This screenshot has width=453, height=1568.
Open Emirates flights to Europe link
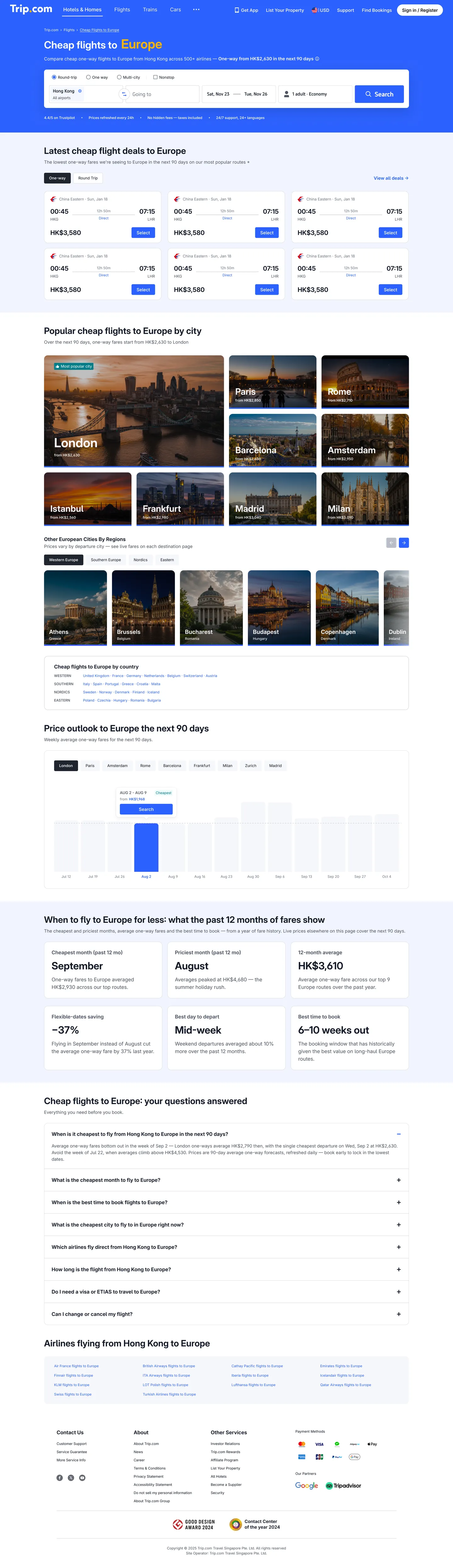pos(341,1366)
